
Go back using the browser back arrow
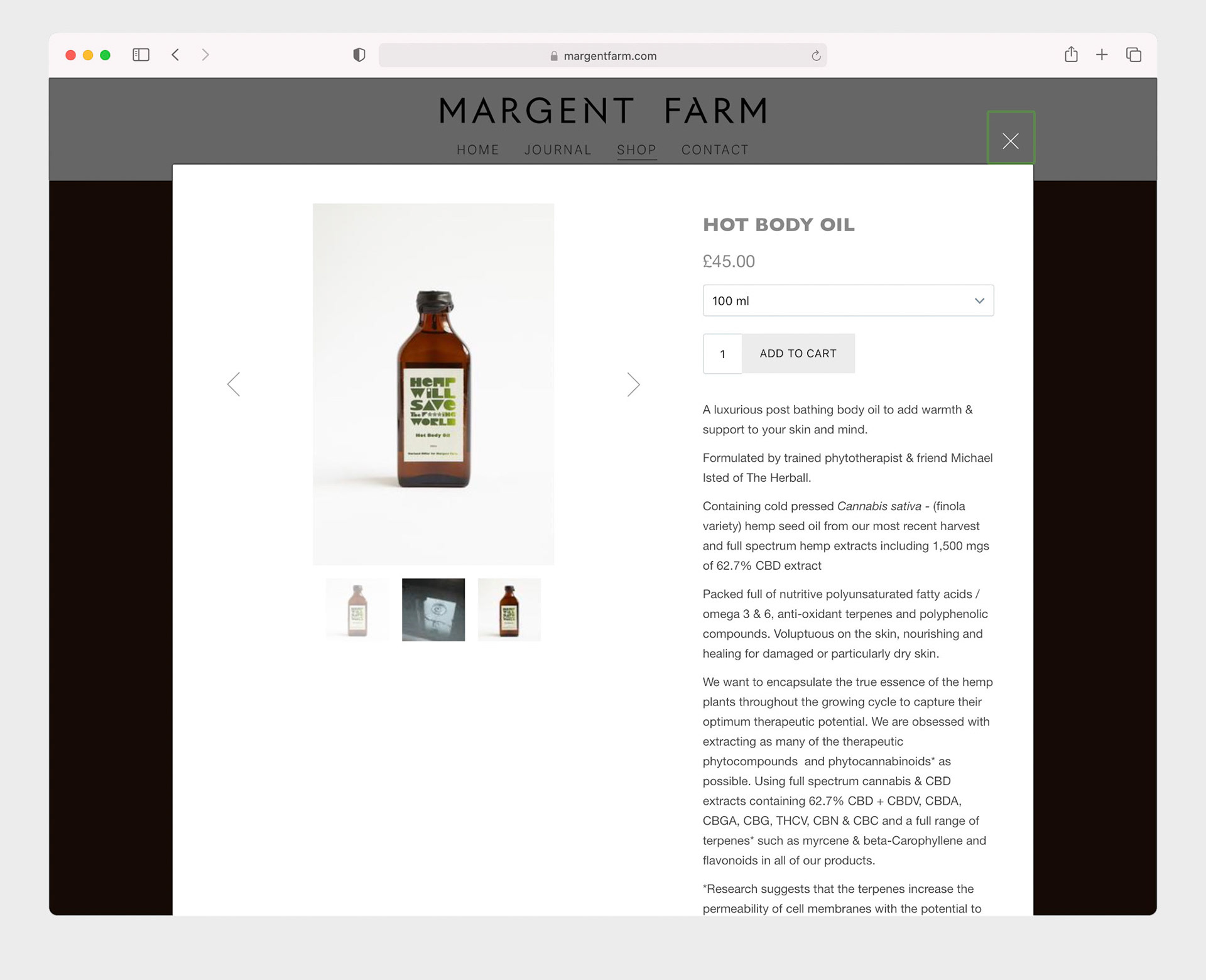click(x=176, y=55)
